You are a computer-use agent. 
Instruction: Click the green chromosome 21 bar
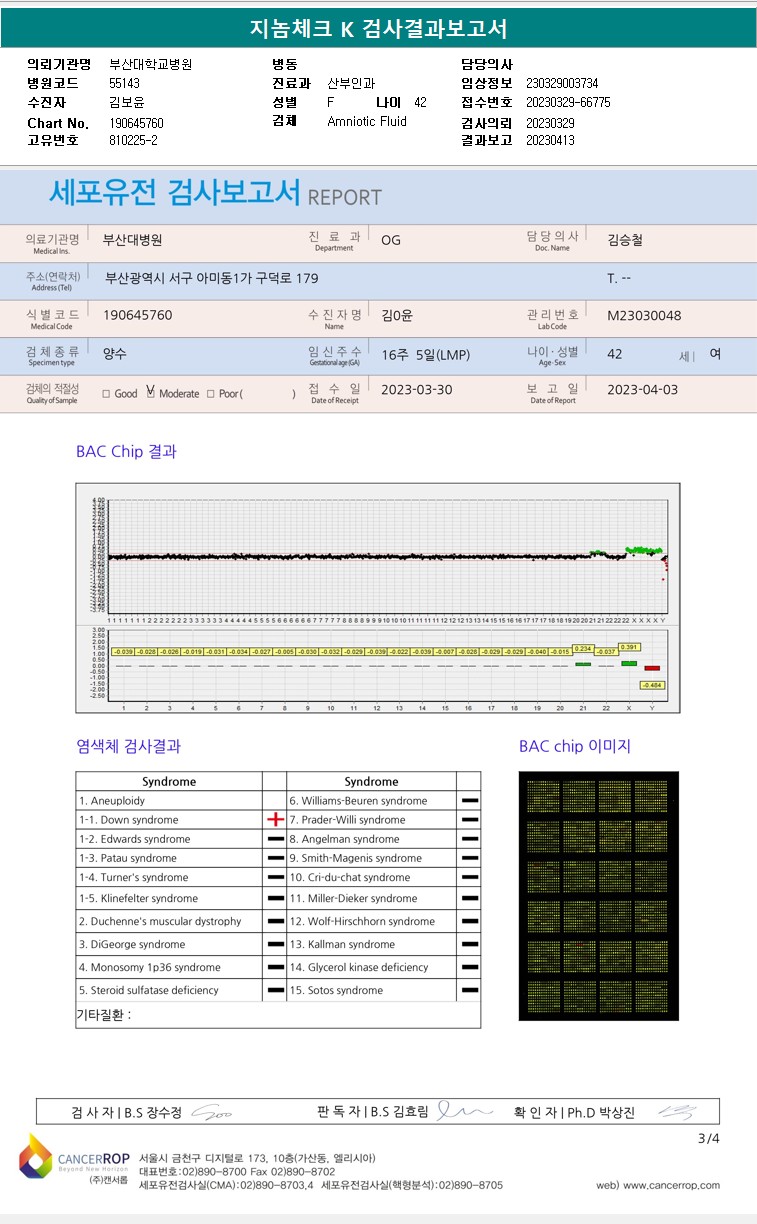coord(583,663)
